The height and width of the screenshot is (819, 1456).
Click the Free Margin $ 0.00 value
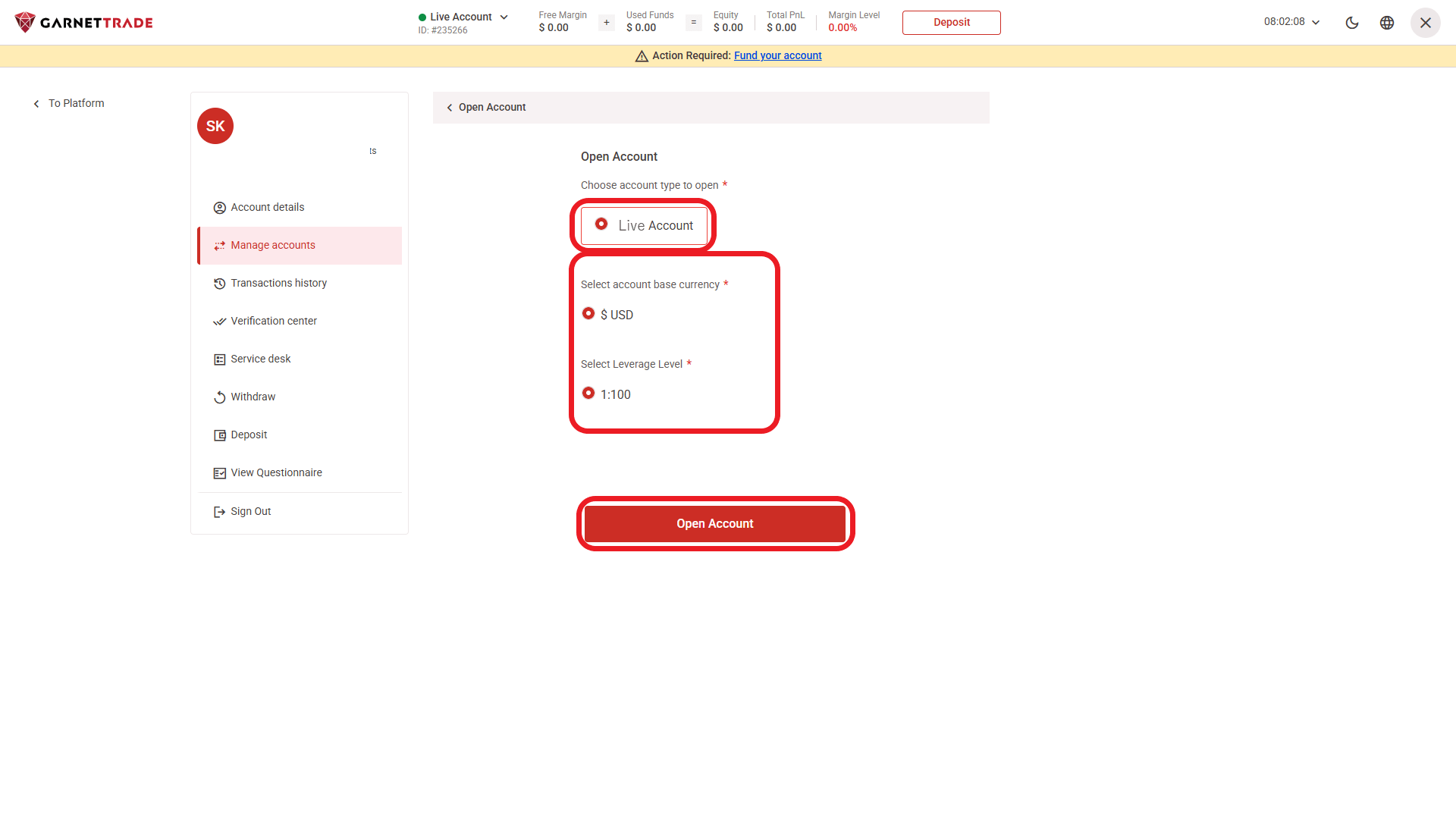coord(554,28)
